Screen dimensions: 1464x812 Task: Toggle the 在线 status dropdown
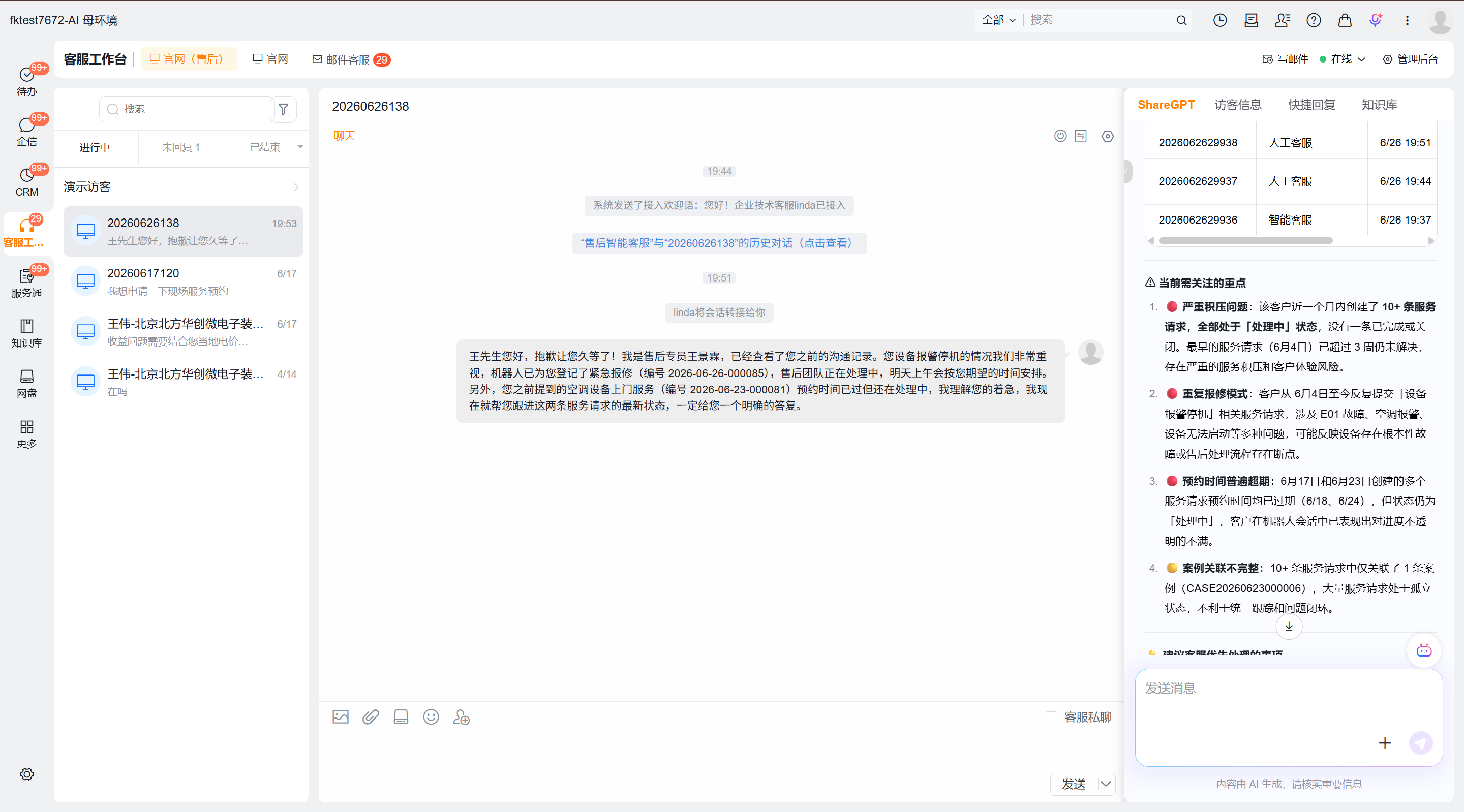point(1343,59)
